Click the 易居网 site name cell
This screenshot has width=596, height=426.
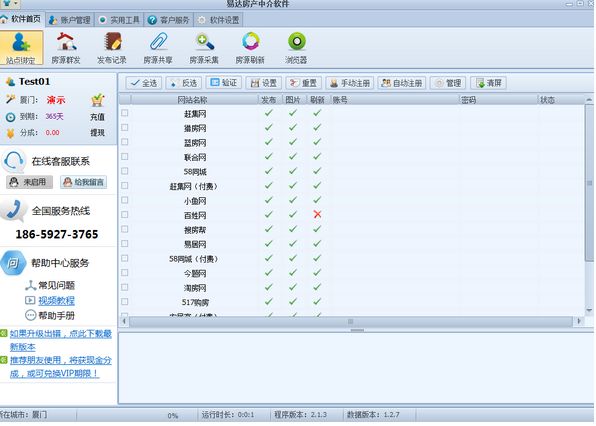pos(195,244)
